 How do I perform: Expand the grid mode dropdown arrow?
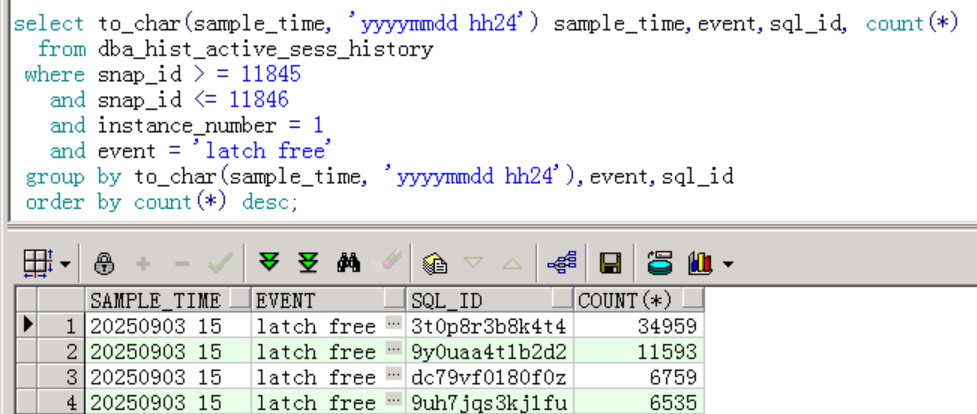tap(65, 264)
